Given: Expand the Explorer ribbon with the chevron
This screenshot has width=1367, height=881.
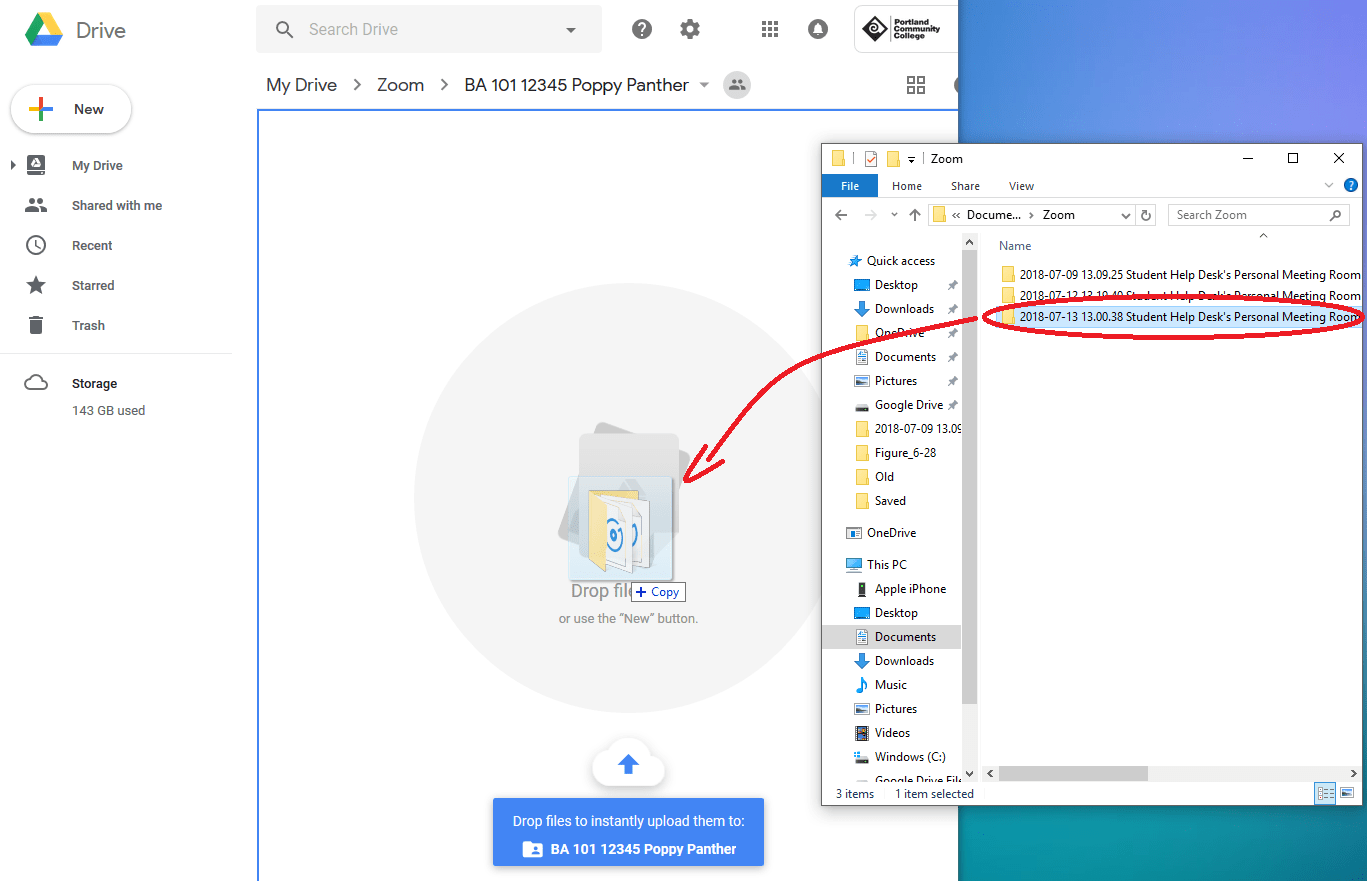Looking at the screenshot, I should pos(1329,185).
